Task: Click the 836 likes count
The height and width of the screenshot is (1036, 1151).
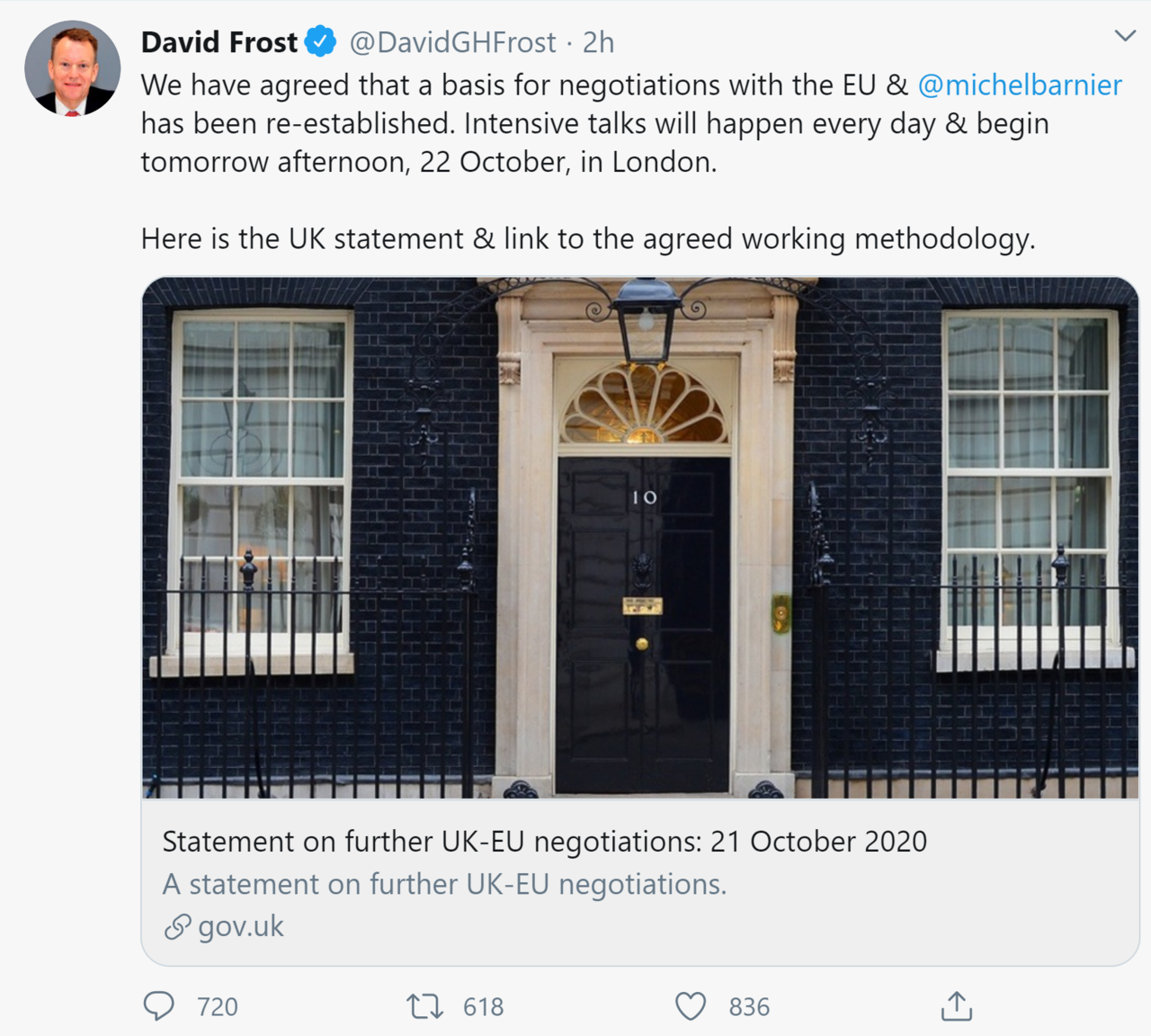Action: tap(749, 1006)
